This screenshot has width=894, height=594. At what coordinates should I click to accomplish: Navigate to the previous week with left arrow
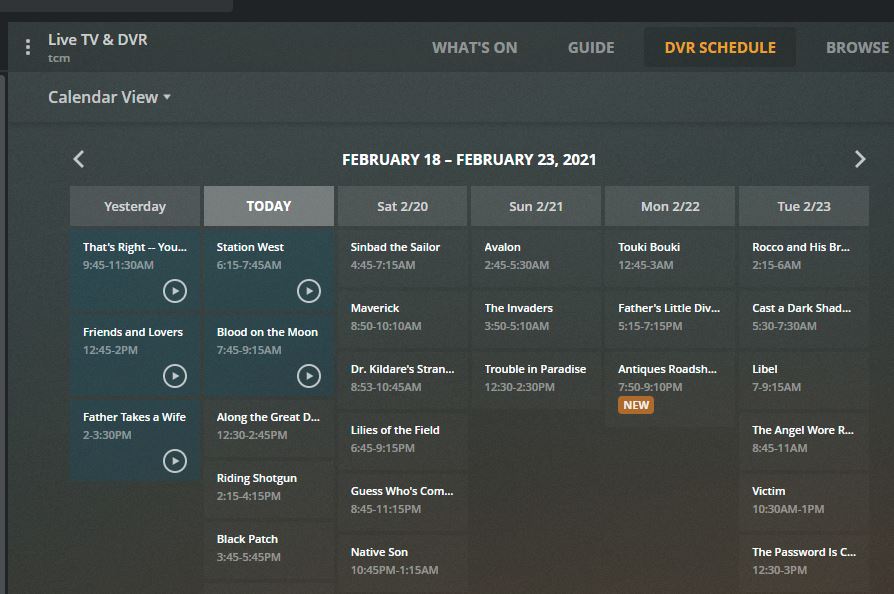point(78,158)
